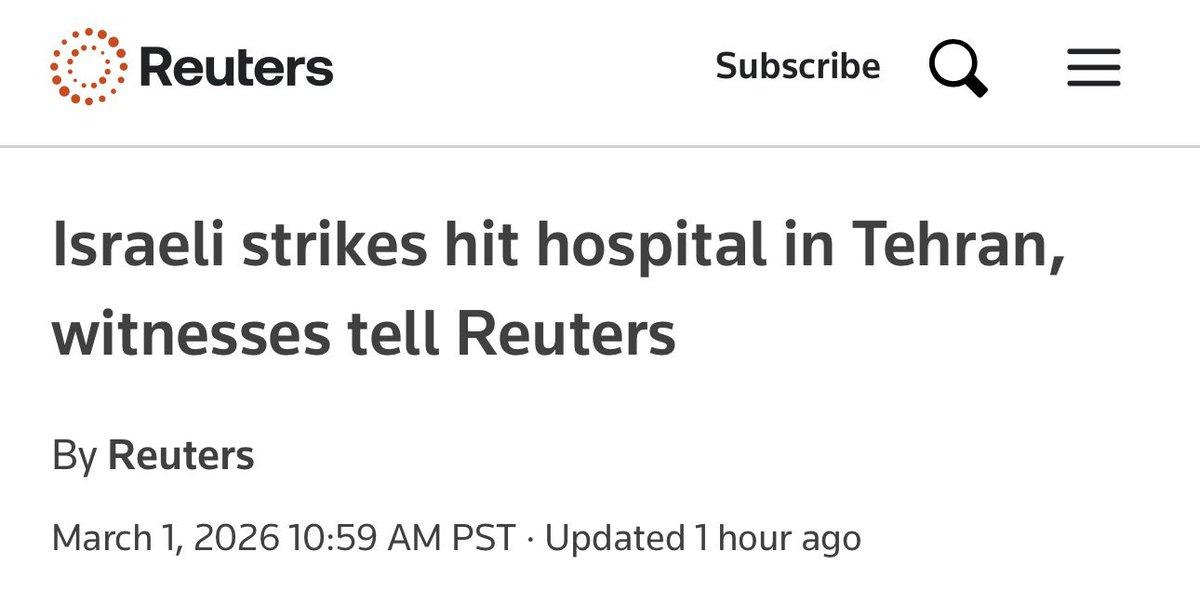Click the bold Reuters author byline

coord(181,456)
